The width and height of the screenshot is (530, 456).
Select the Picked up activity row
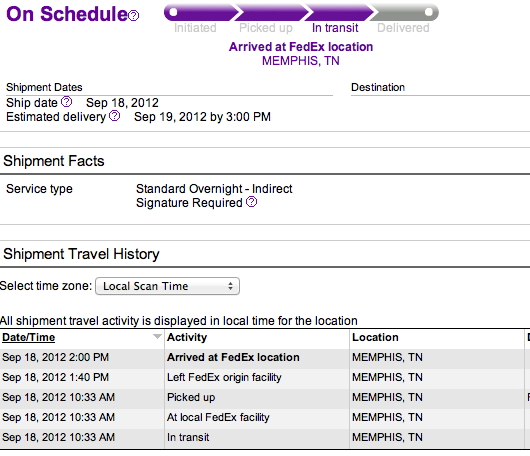point(265,397)
